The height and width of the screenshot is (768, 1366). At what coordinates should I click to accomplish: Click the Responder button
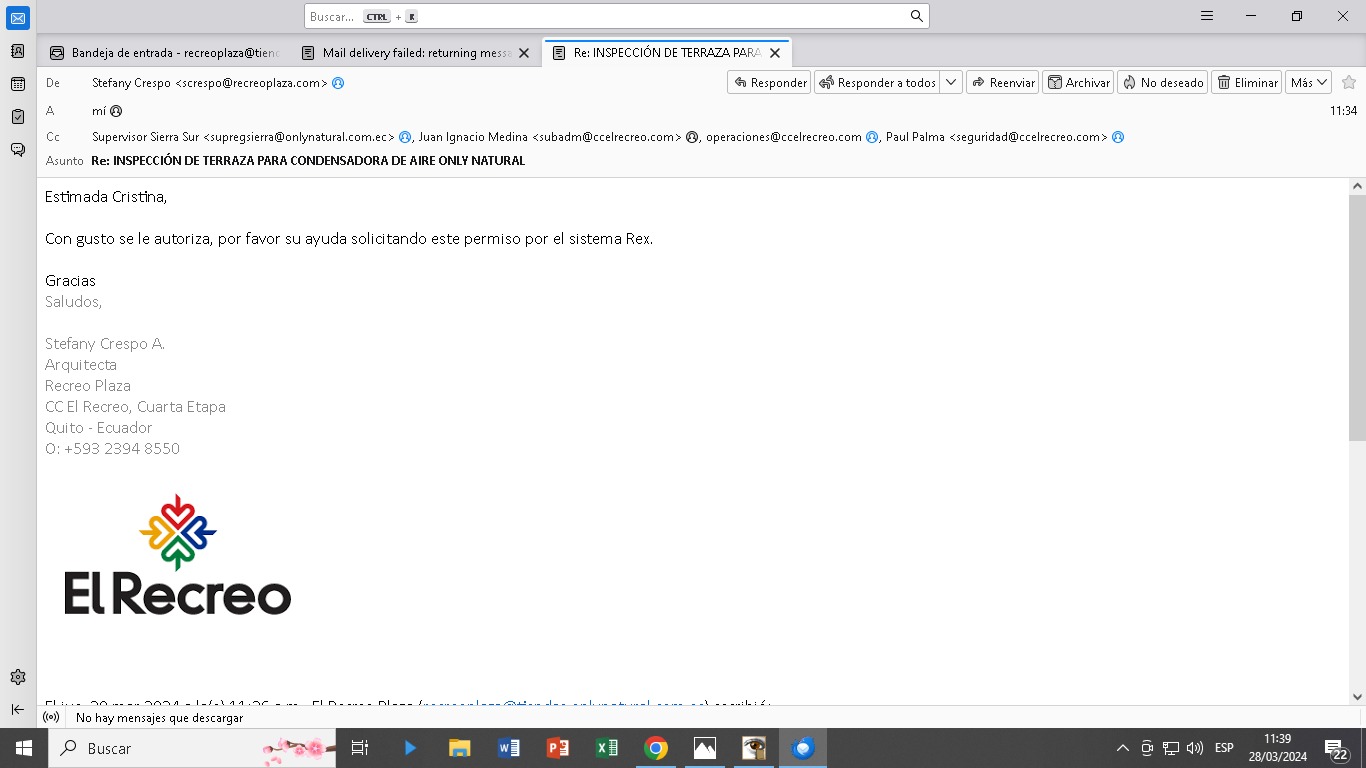point(769,83)
